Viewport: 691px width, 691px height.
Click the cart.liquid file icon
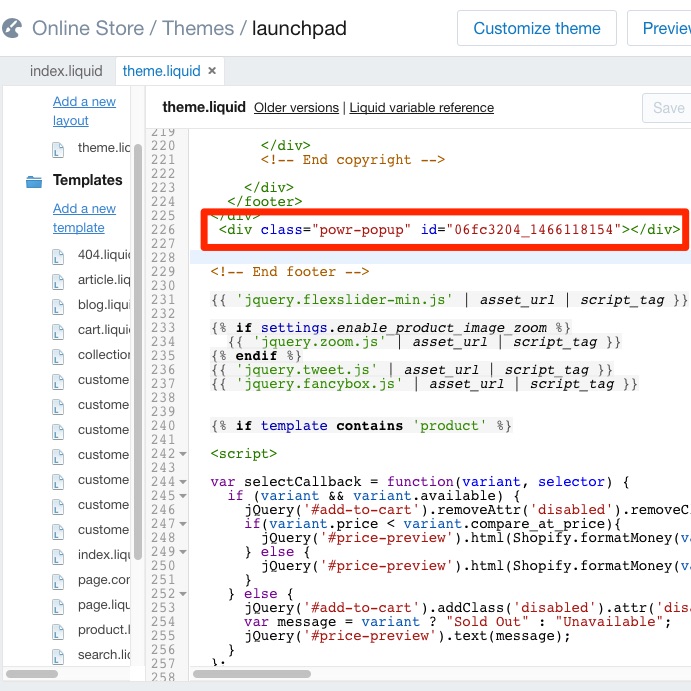pos(58,331)
